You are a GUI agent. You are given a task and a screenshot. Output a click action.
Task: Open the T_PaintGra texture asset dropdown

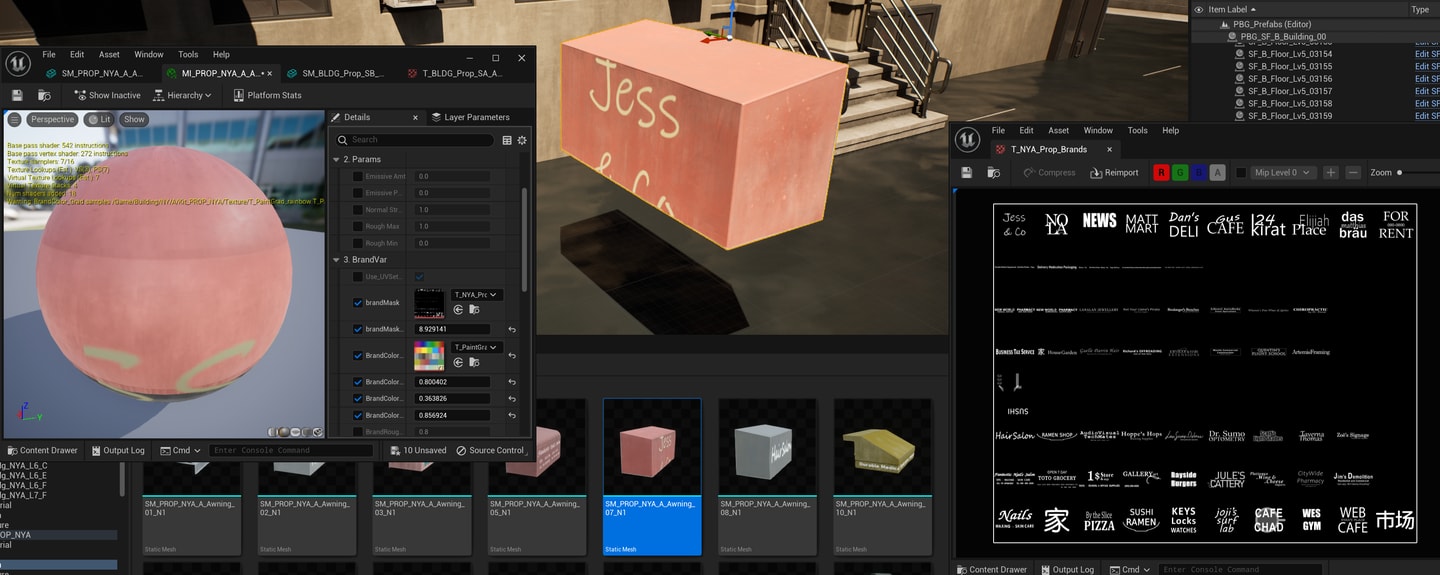(476, 347)
